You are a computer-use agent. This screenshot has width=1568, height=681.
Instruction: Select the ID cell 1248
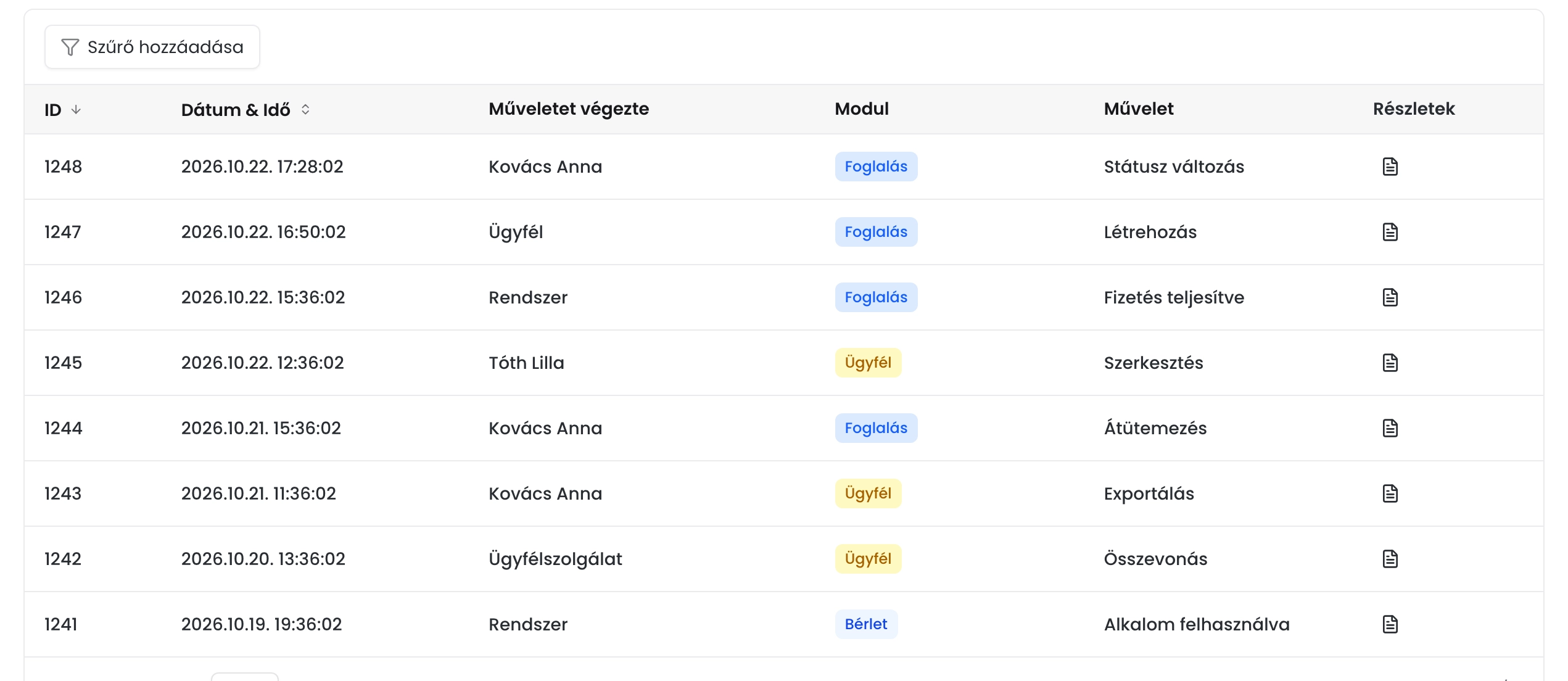pyautogui.click(x=63, y=167)
